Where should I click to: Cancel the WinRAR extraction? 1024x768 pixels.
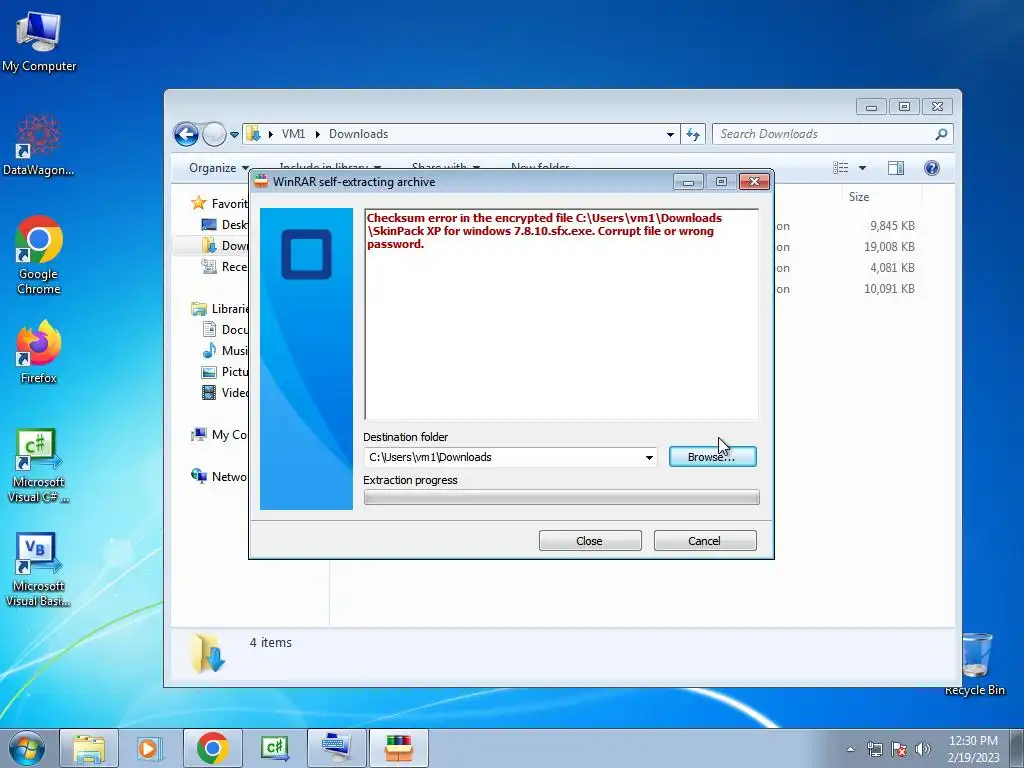click(705, 541)
